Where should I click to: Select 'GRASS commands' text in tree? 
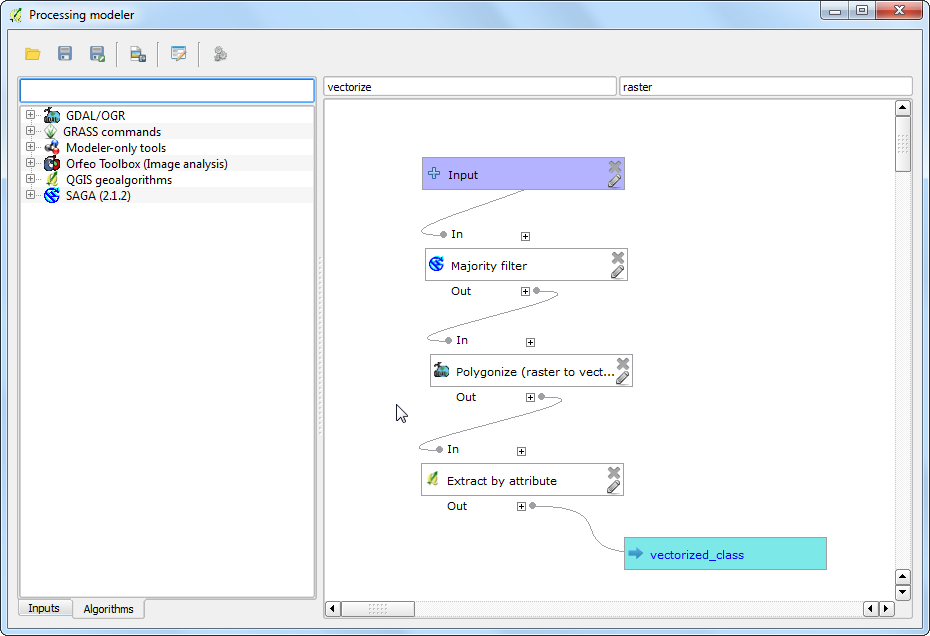(x=112, y=132)
